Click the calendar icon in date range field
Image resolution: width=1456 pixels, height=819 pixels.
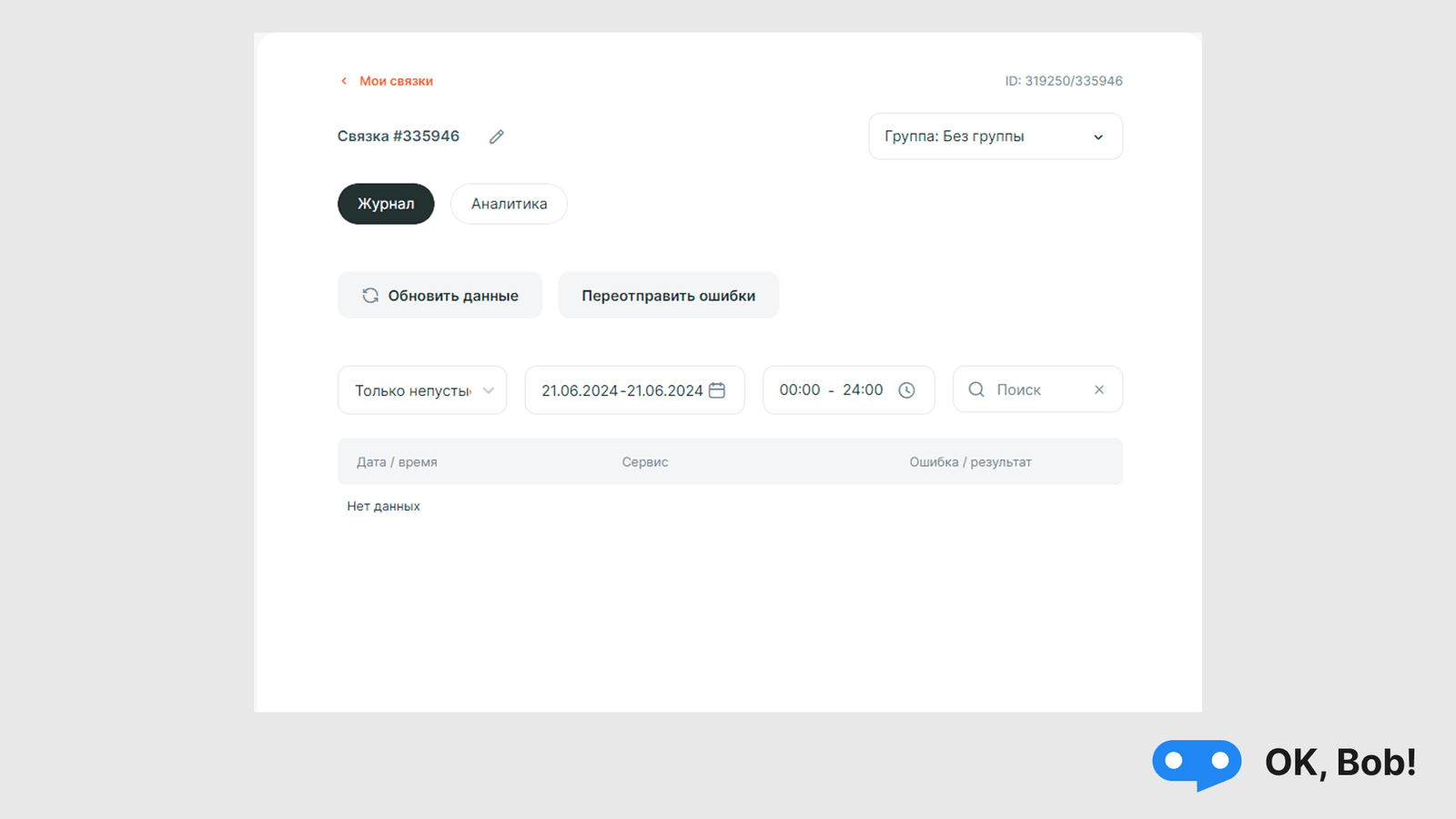click(x=717, y=389)
